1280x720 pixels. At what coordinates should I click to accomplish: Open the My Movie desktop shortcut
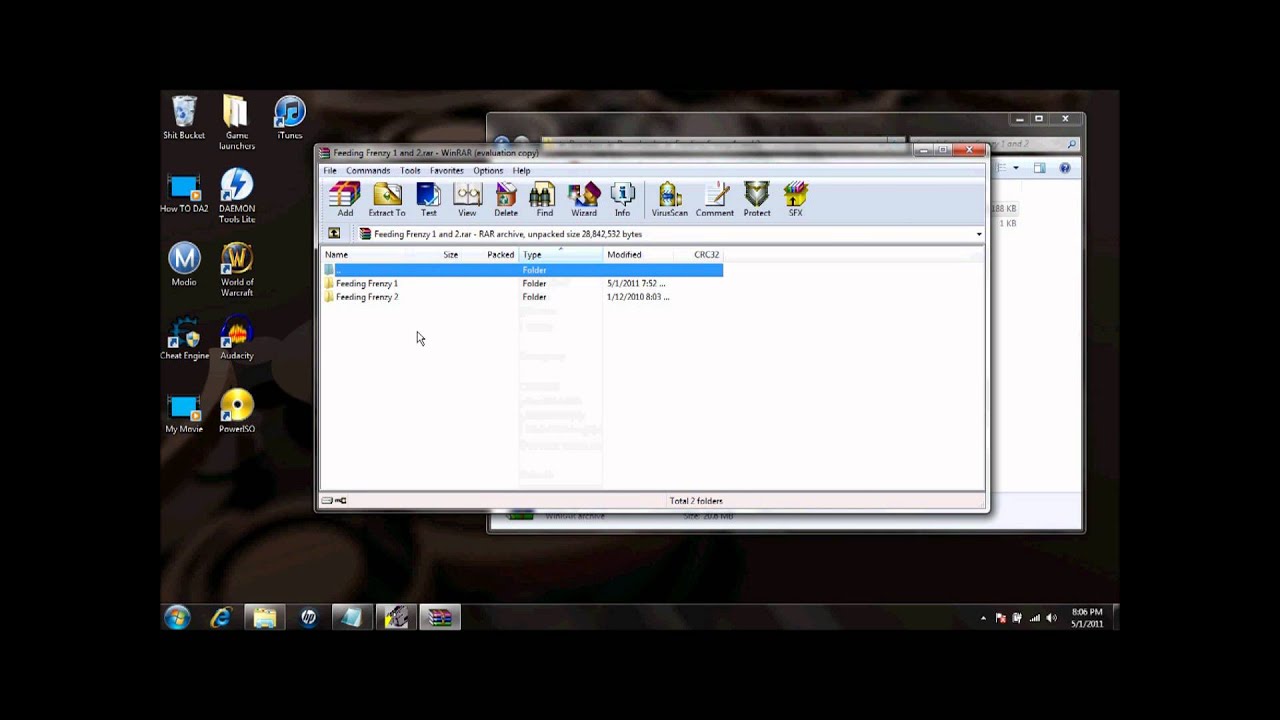(184, 413)
